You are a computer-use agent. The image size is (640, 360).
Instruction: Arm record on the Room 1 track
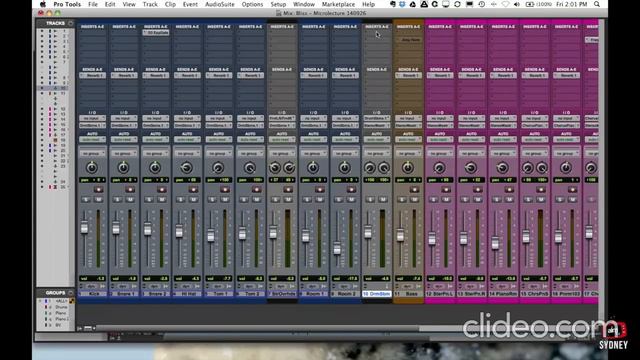pos(320,189)
